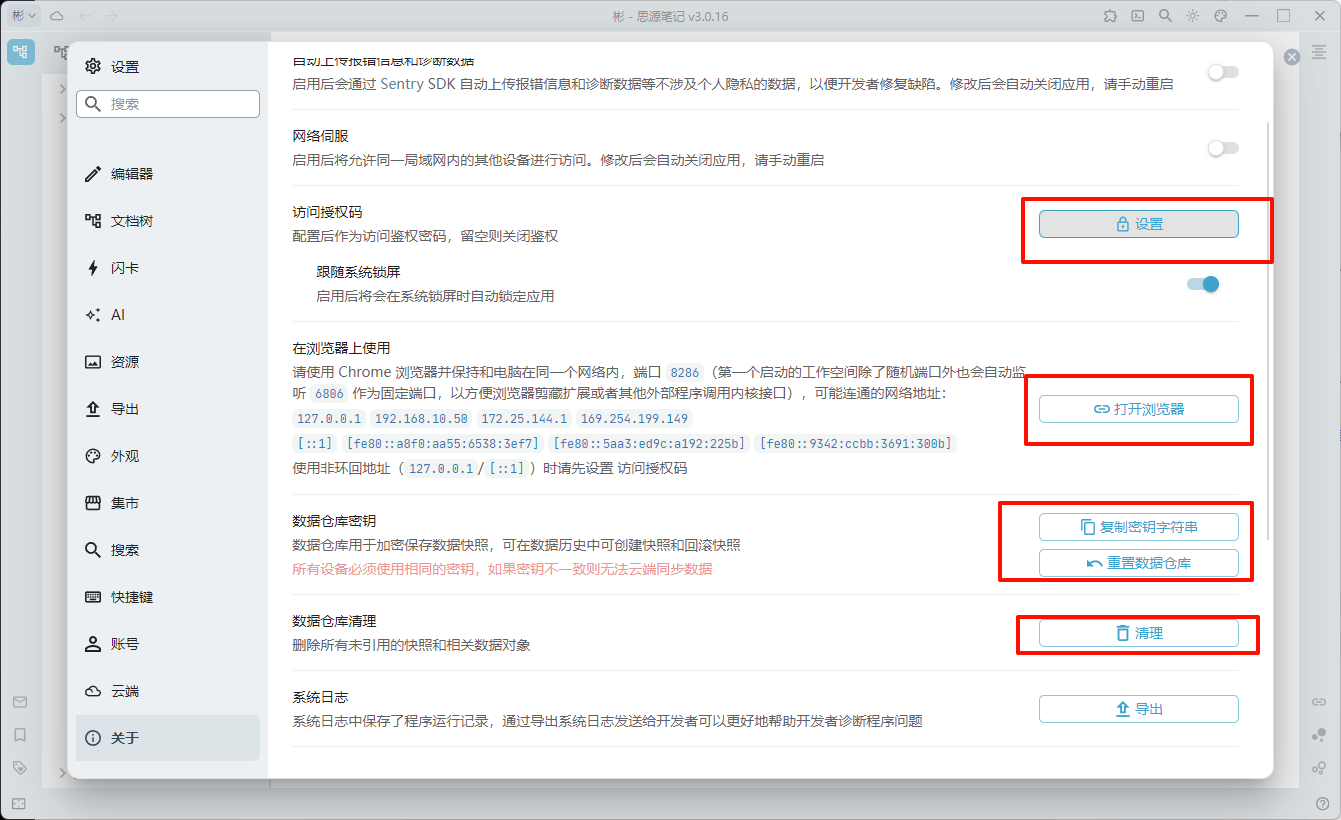Screen dimensions: 1341x820
Task: Click the 系统日志 heading
Action: coord(320,697)
